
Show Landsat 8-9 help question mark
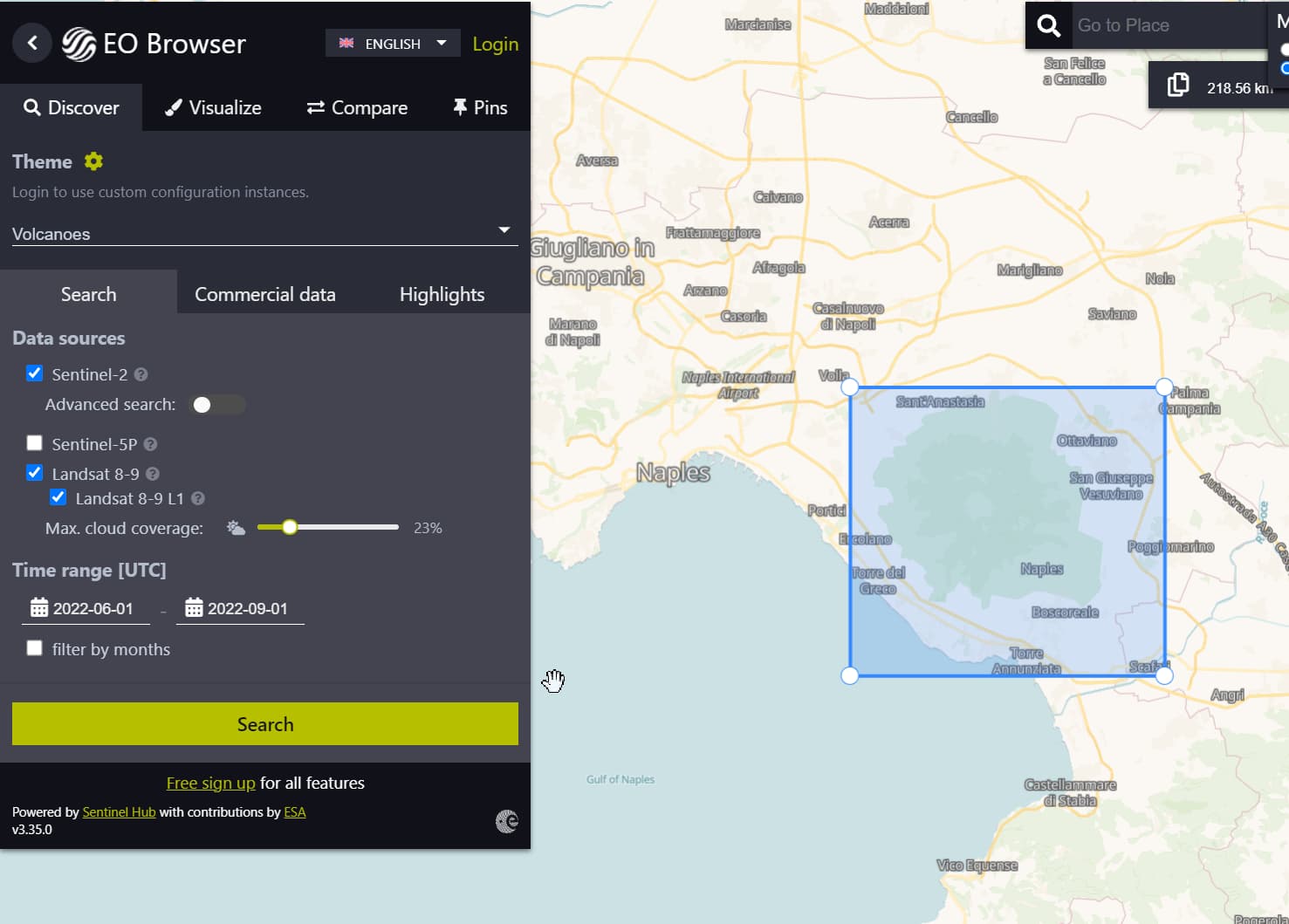[x=153, y=474]
